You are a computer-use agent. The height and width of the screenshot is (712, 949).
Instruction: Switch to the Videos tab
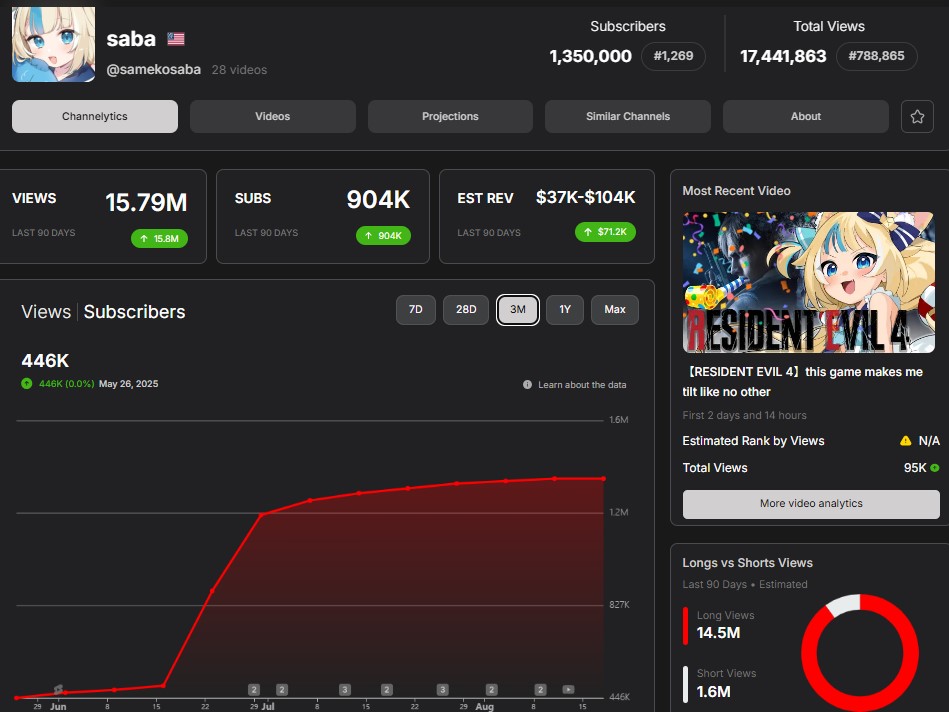[272, 116]
